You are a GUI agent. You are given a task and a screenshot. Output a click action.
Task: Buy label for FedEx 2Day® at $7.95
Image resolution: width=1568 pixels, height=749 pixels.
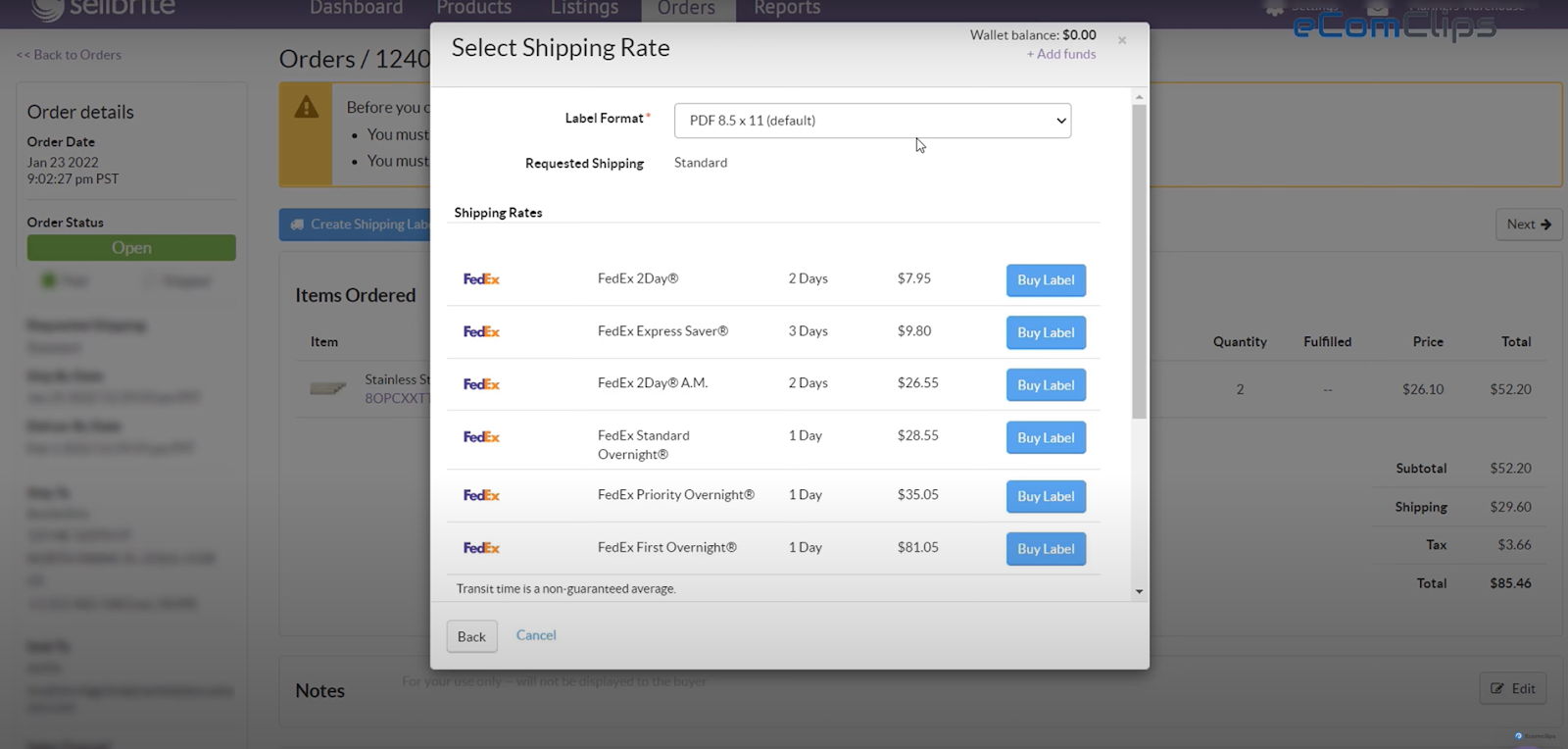click(x=1046, y=280)
